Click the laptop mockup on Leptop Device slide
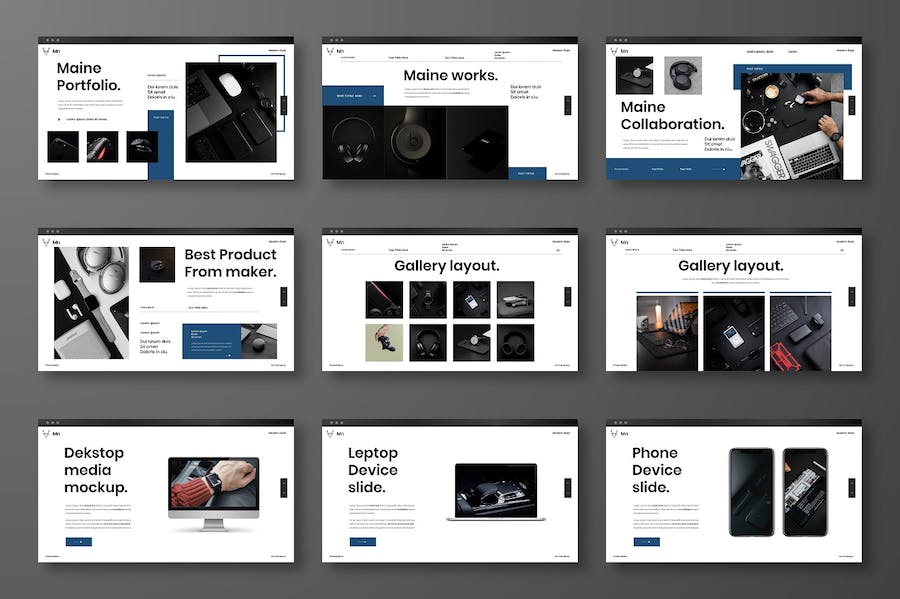Viewport: 900px width, 599px height. (x=495, y=492)
